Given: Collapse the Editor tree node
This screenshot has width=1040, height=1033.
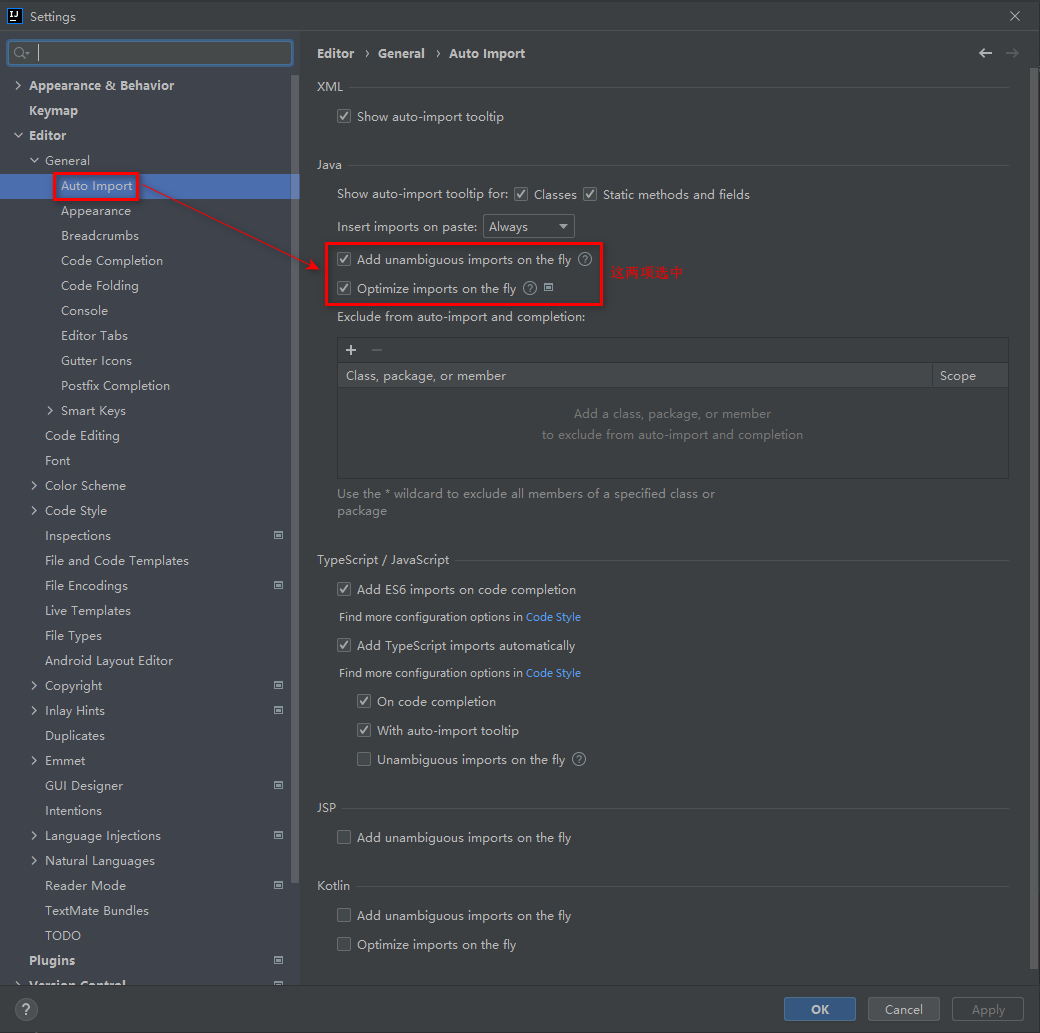Looking at the screenshot, I should pyautogui.click(x=18, y=135).
